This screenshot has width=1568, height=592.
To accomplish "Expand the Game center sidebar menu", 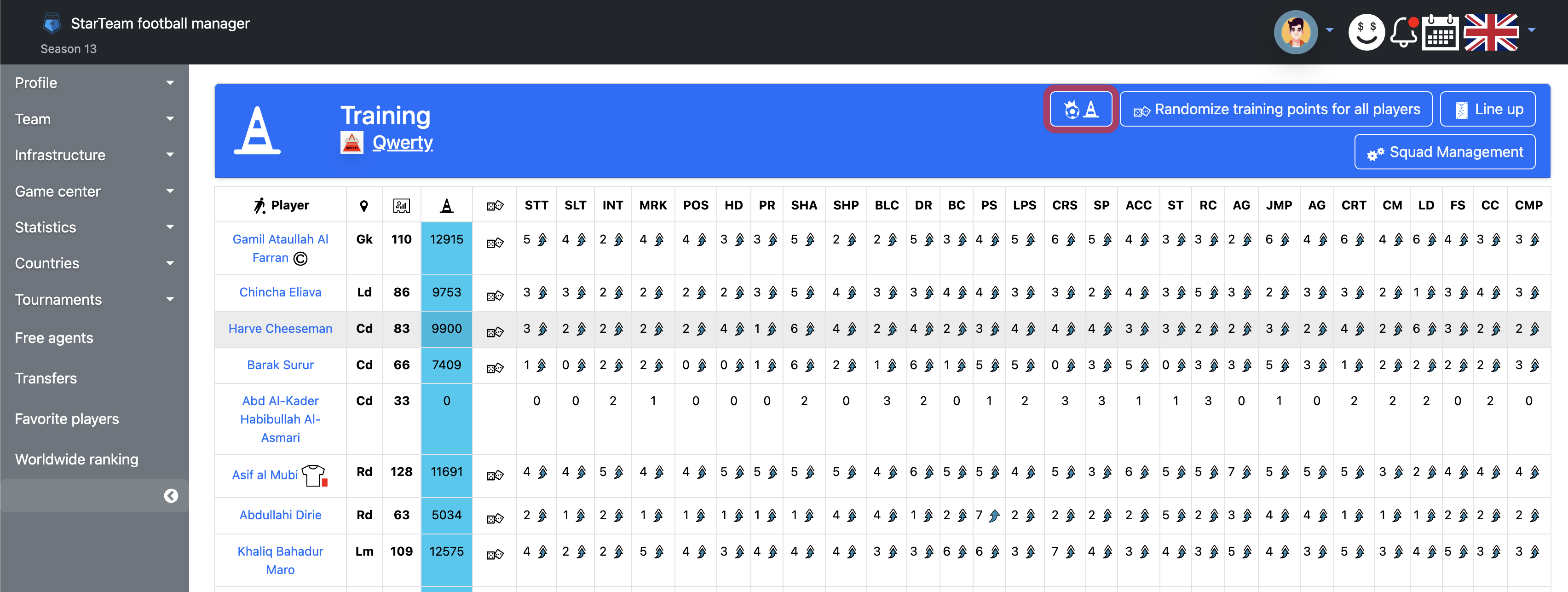I will coord(94,191).
